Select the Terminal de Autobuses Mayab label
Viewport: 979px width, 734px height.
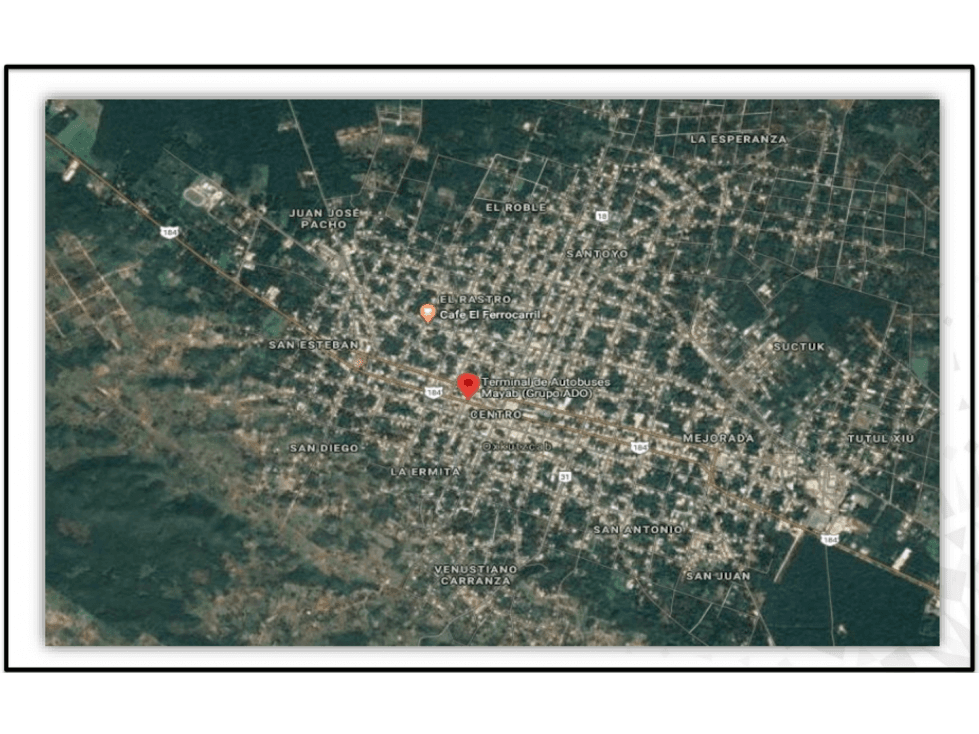coord(546,387)
